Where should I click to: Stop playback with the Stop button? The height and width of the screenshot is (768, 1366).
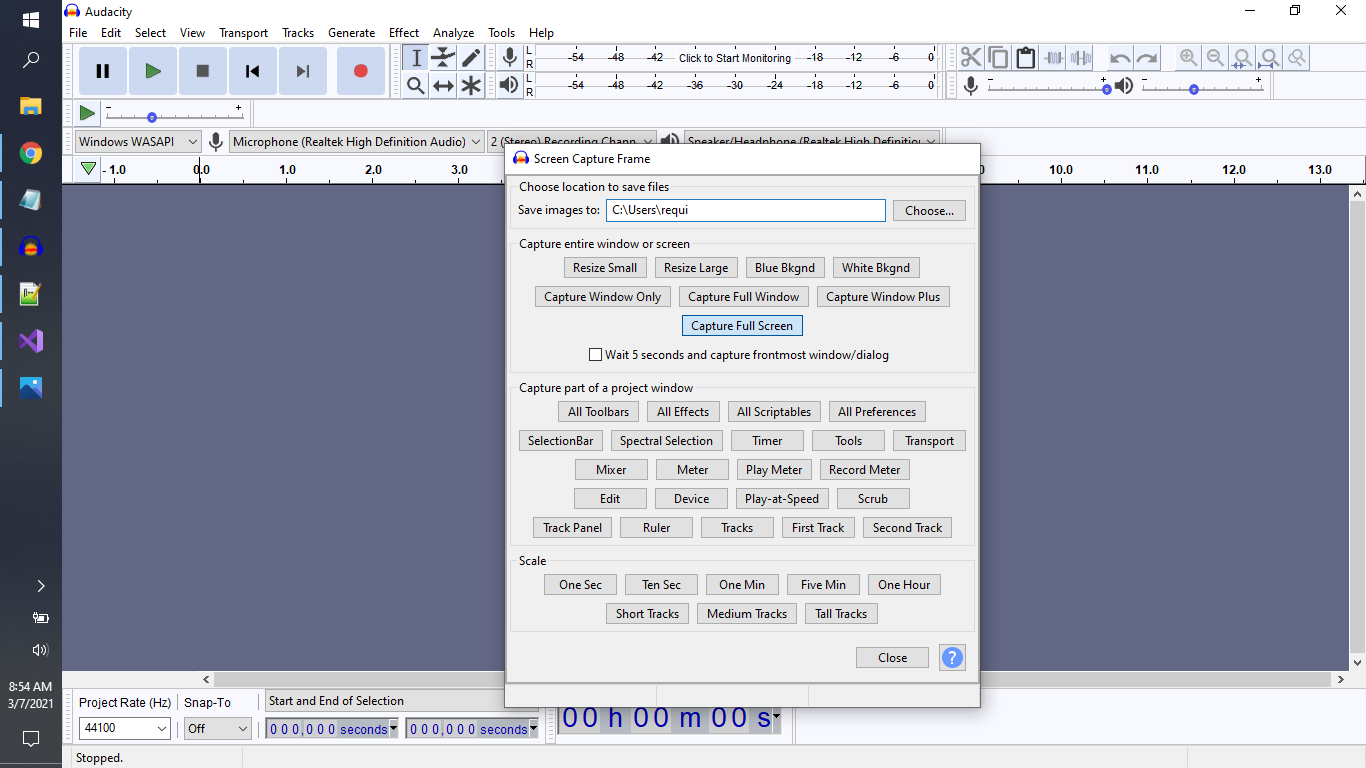203,71
